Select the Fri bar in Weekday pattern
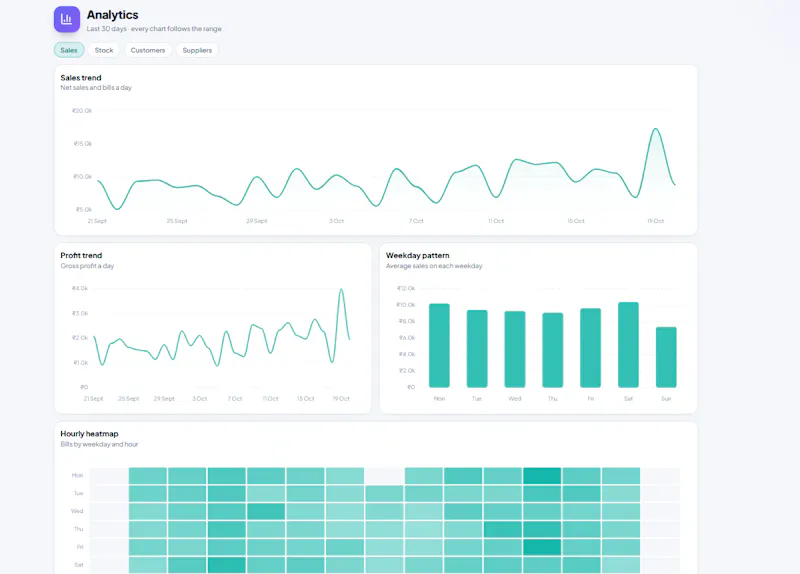 (x=590, y=347)
